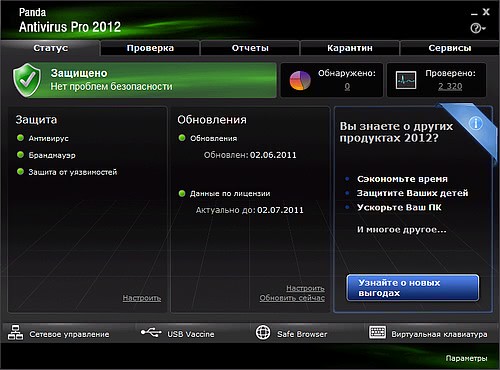500x370 pixels.
Task: Open the detection pie chart icon
Action: click(300, 80)
